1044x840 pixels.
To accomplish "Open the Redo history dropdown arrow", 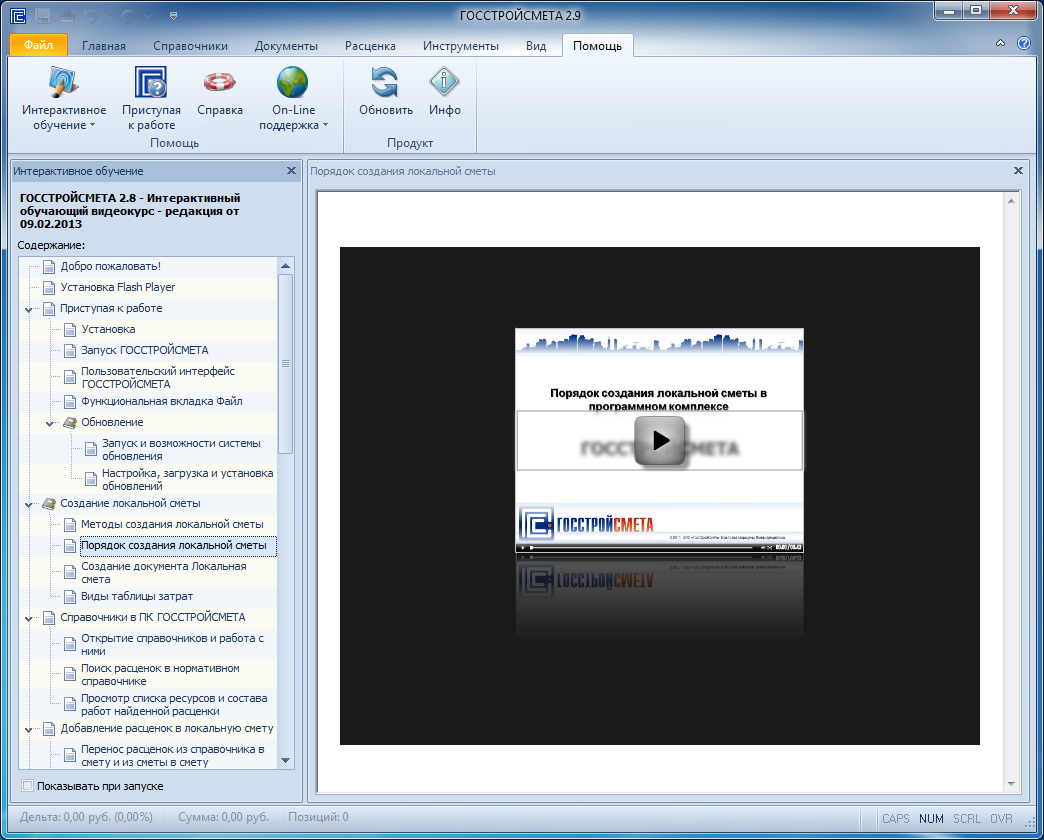I will pos(147,16).
